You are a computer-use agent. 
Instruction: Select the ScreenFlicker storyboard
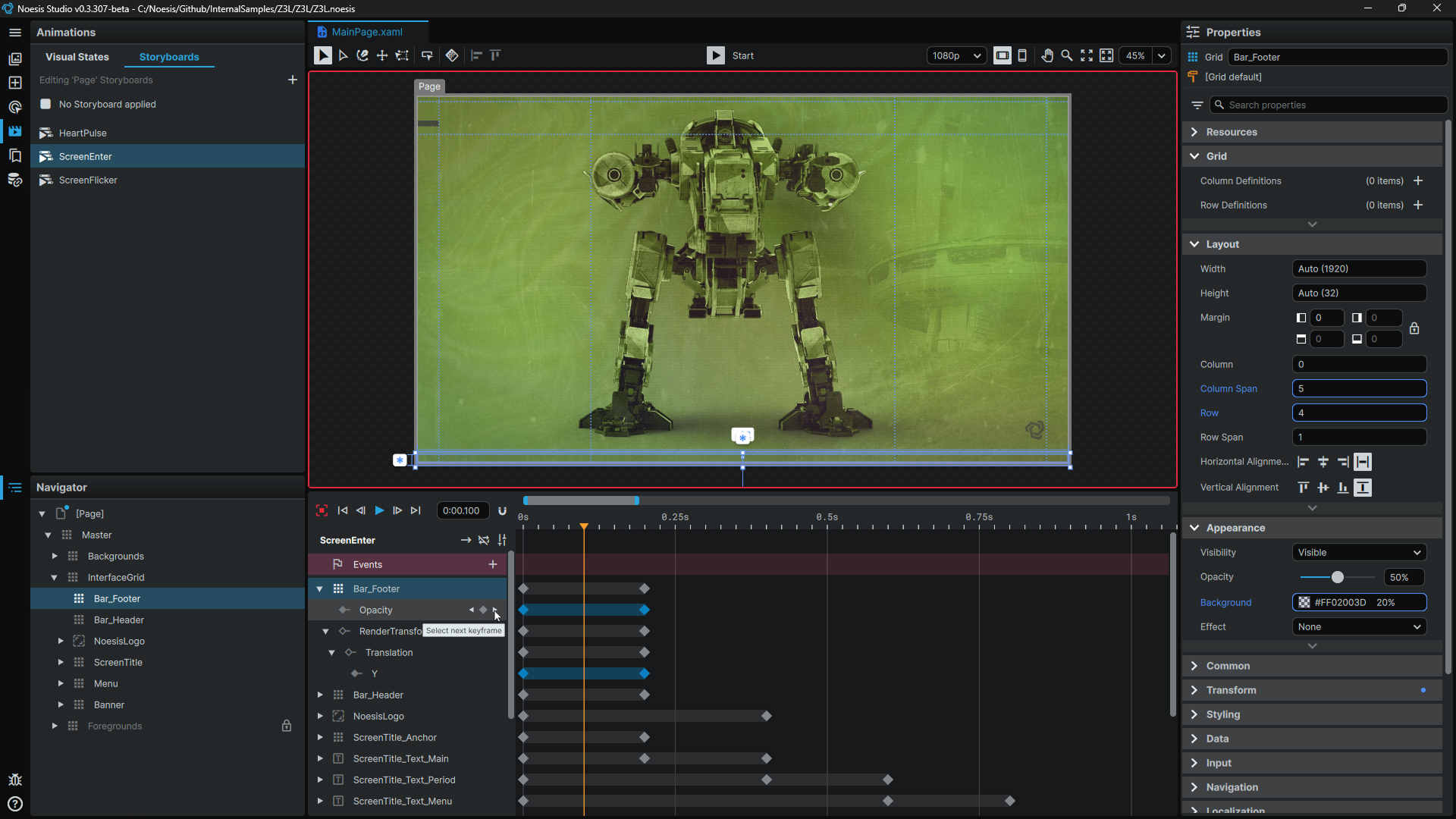click(x=168, y=180)
